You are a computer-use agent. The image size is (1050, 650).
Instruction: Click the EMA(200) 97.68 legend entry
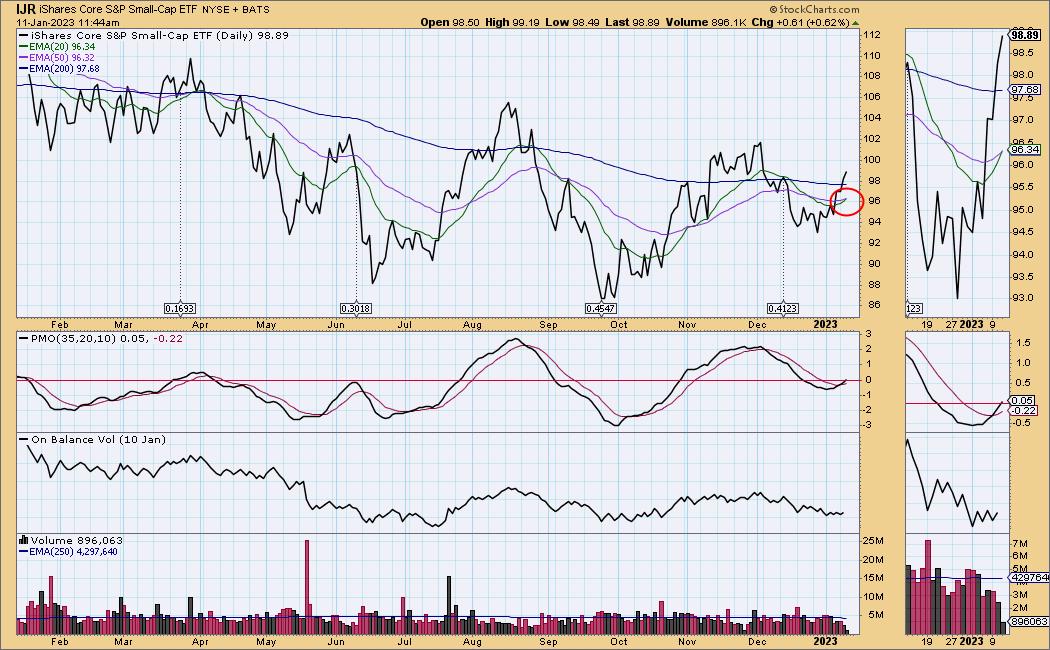60,68
